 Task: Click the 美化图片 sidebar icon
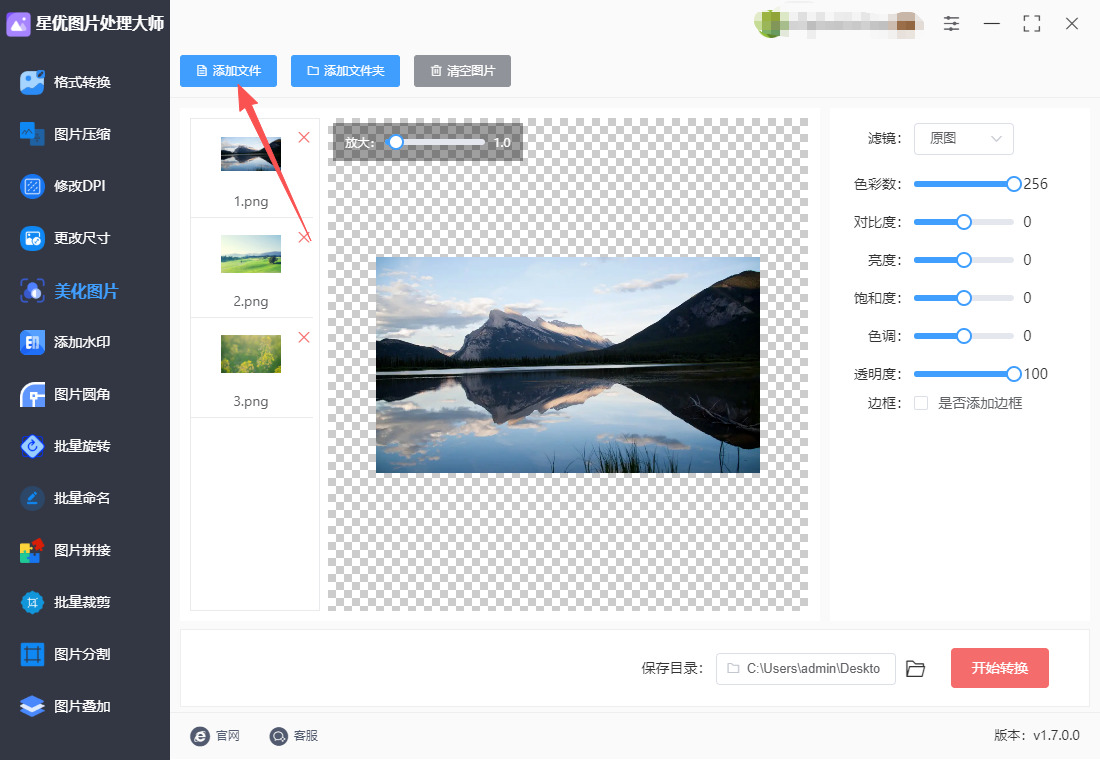(x=32, y=291)
